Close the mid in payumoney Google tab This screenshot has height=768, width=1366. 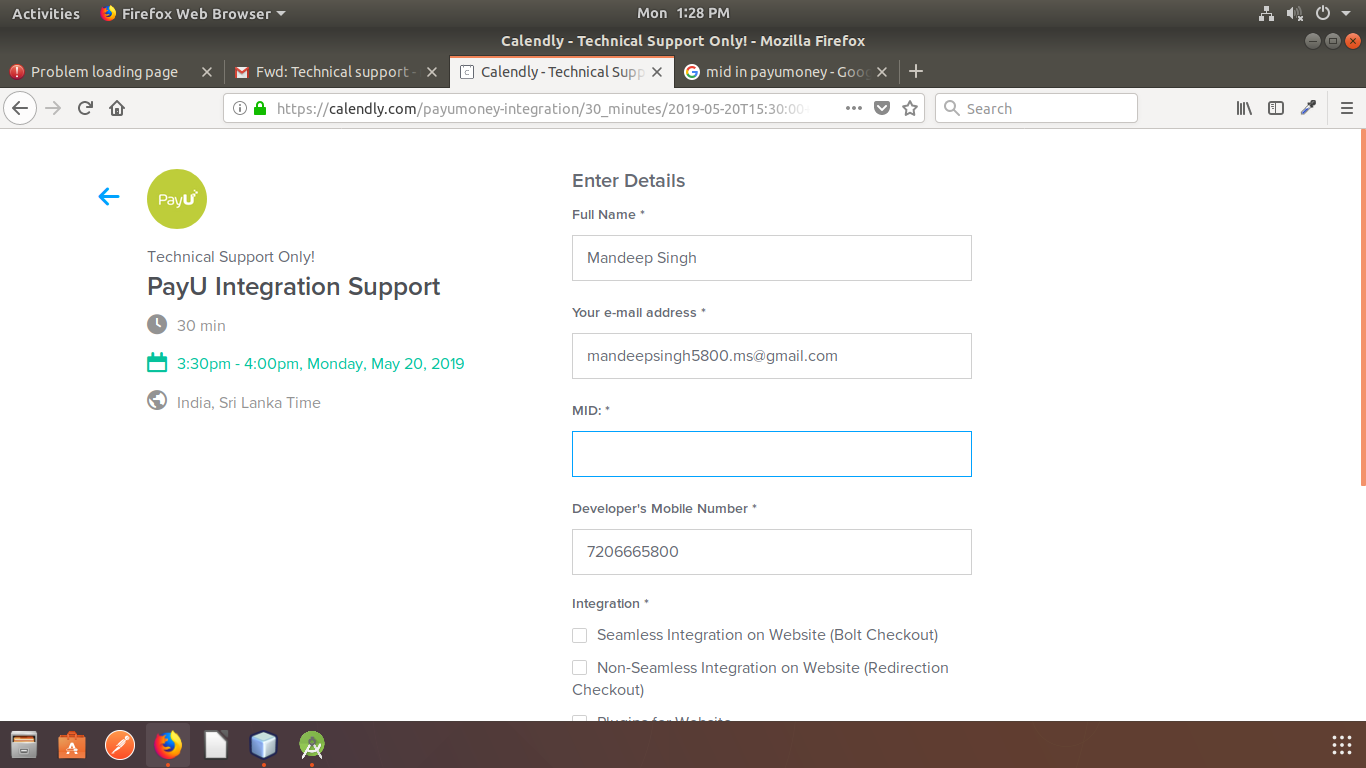pyautogui.click(x=882, y=72)
